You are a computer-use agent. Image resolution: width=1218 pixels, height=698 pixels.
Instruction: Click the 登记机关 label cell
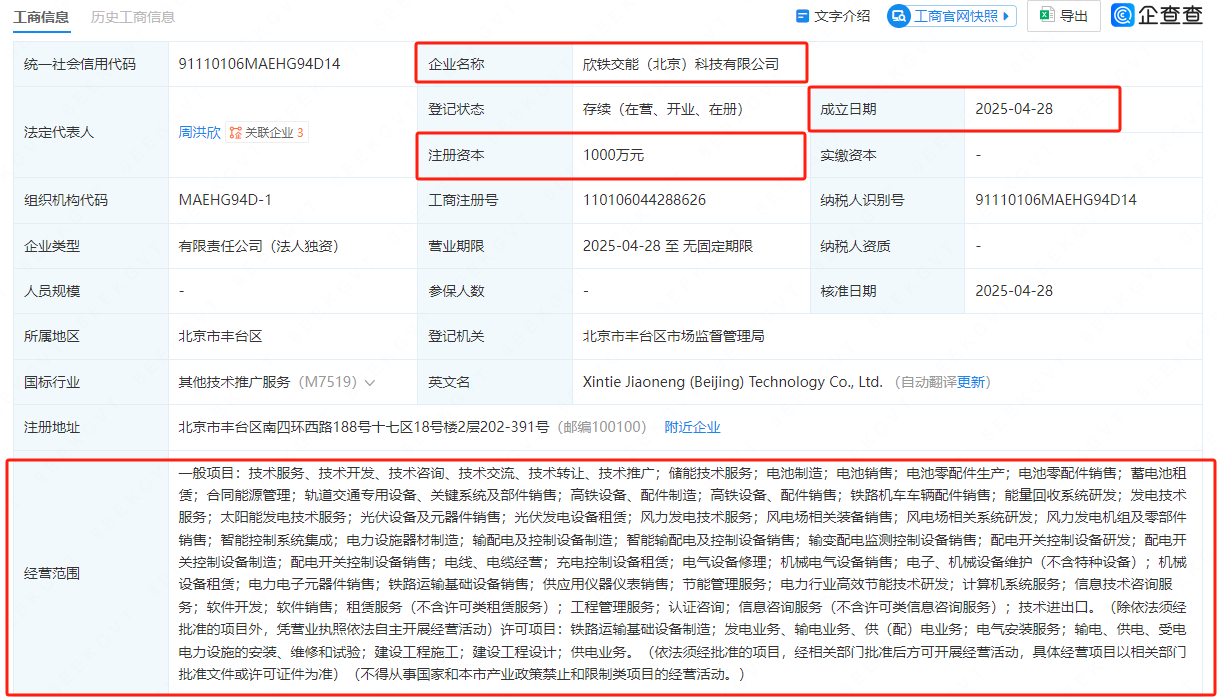pos(495,337)
